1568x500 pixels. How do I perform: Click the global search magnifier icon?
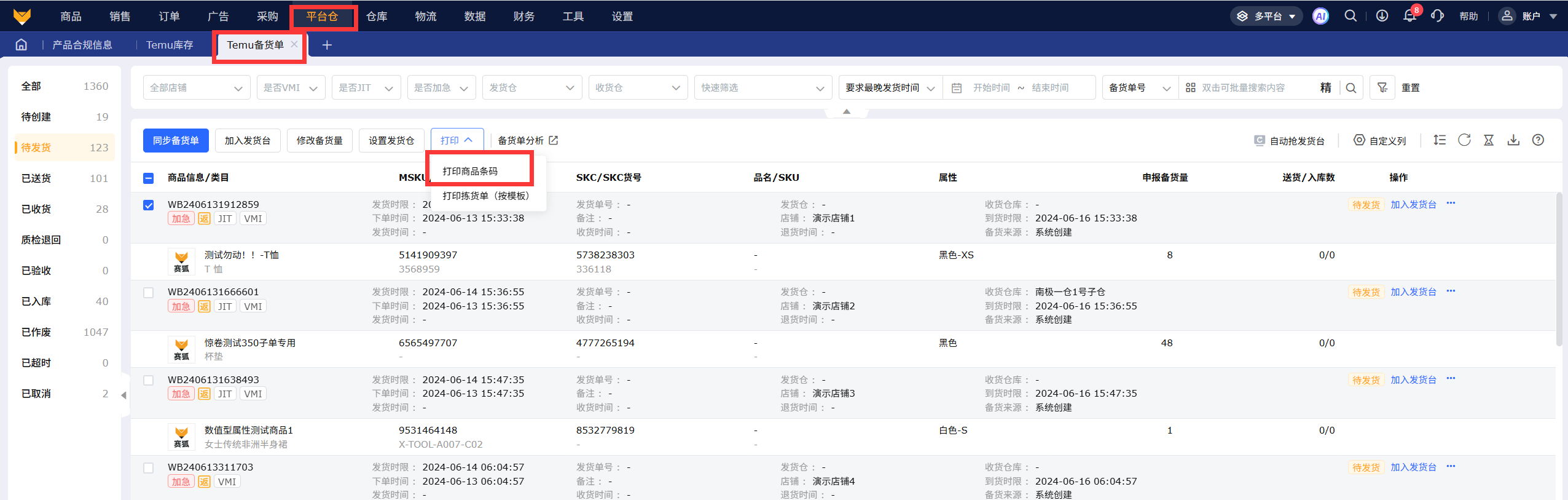point(1350,17)
